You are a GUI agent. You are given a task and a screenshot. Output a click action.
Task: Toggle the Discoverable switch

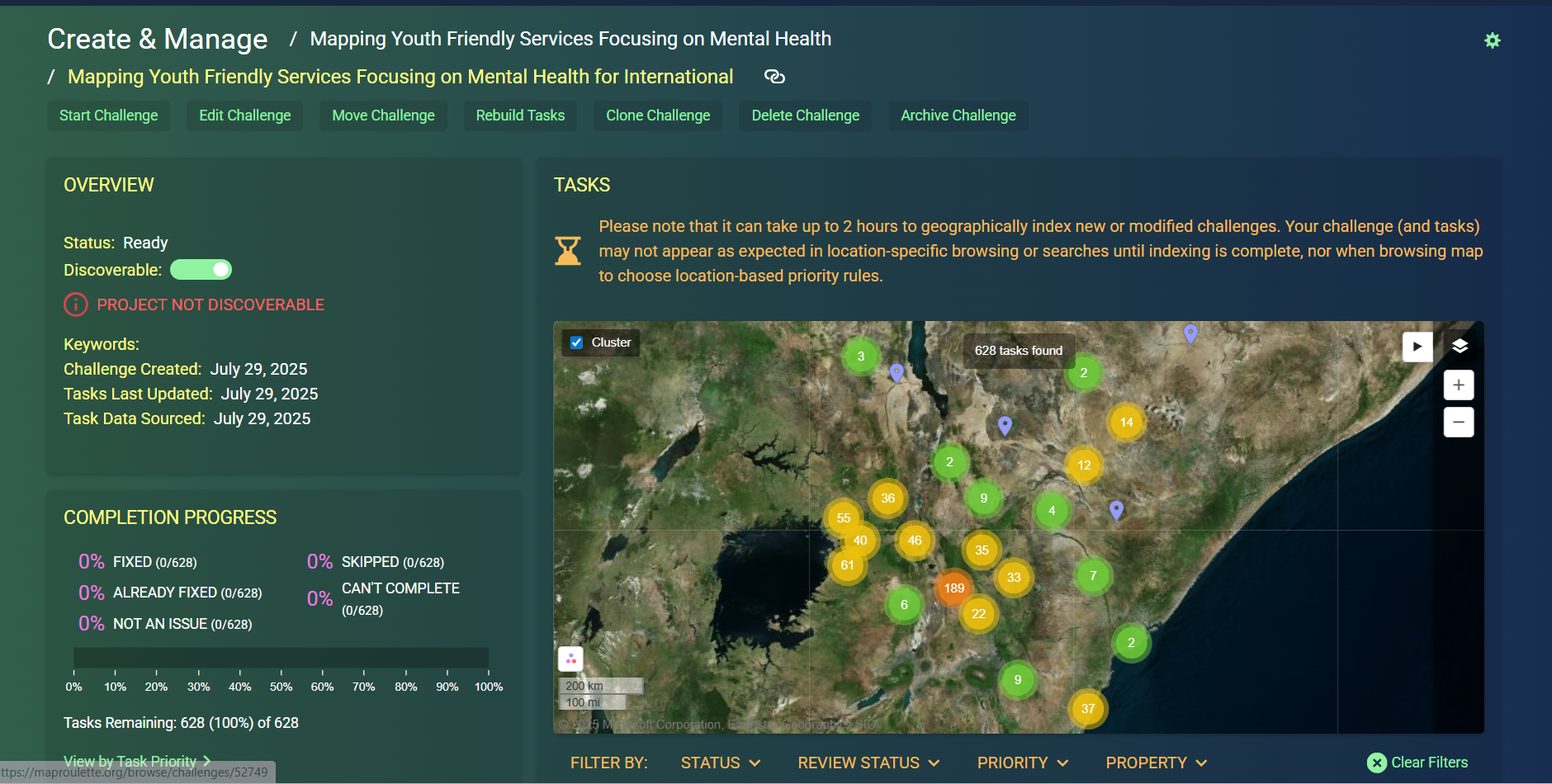[201, 270]
